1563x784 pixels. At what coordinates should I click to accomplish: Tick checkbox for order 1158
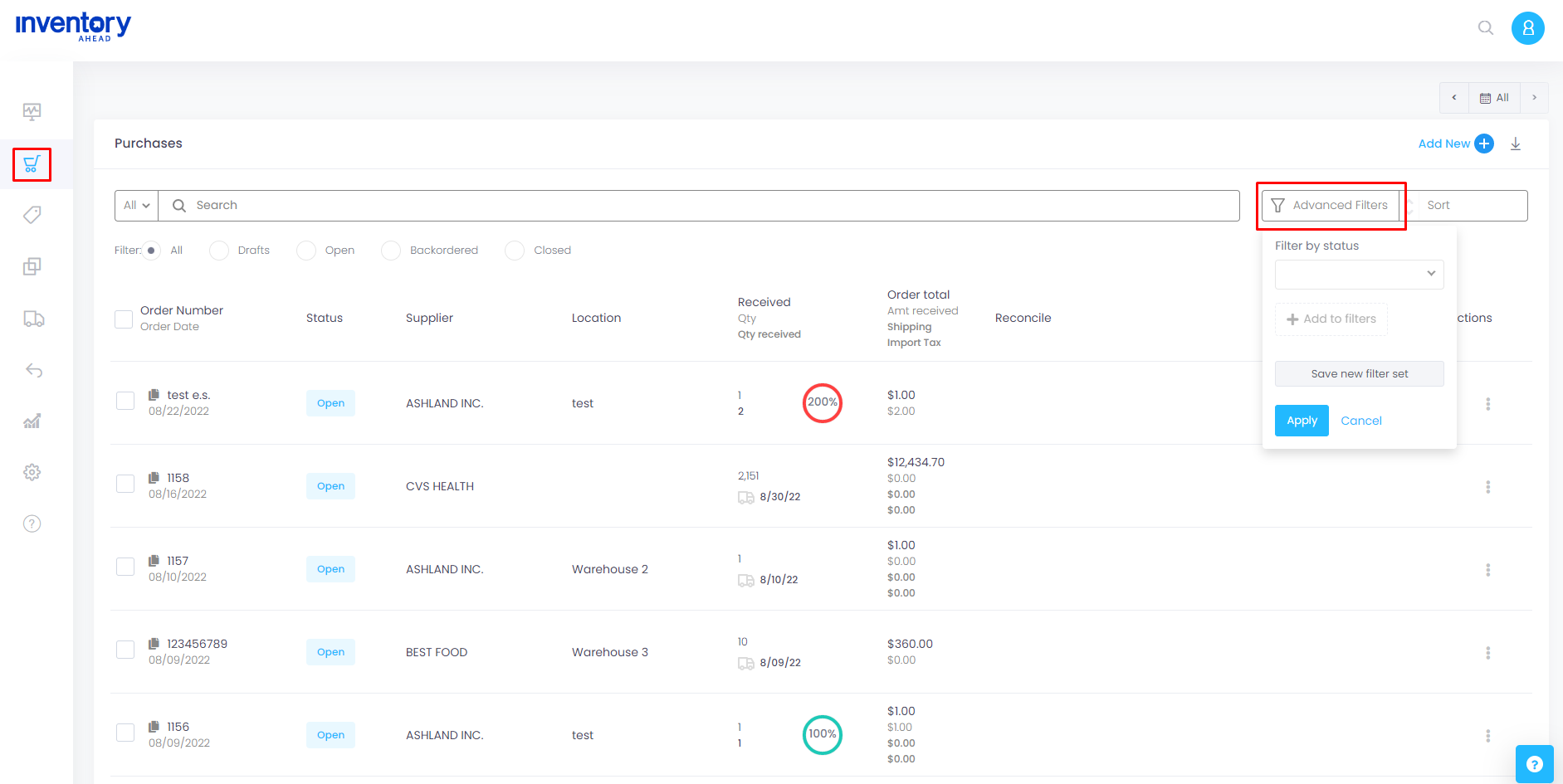point(125,484)
